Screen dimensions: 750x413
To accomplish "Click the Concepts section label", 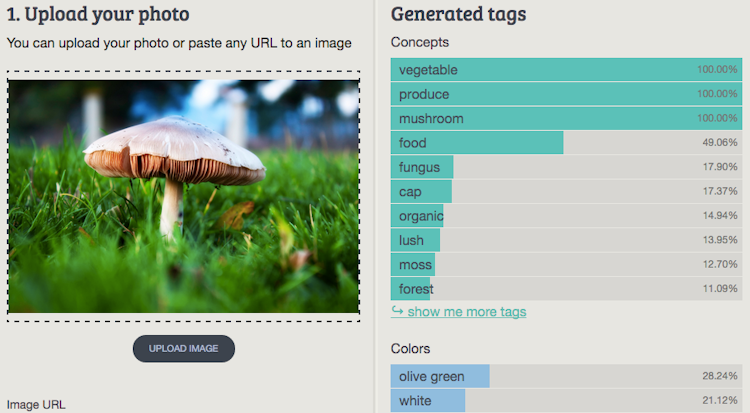I will [x=420, y=42].
